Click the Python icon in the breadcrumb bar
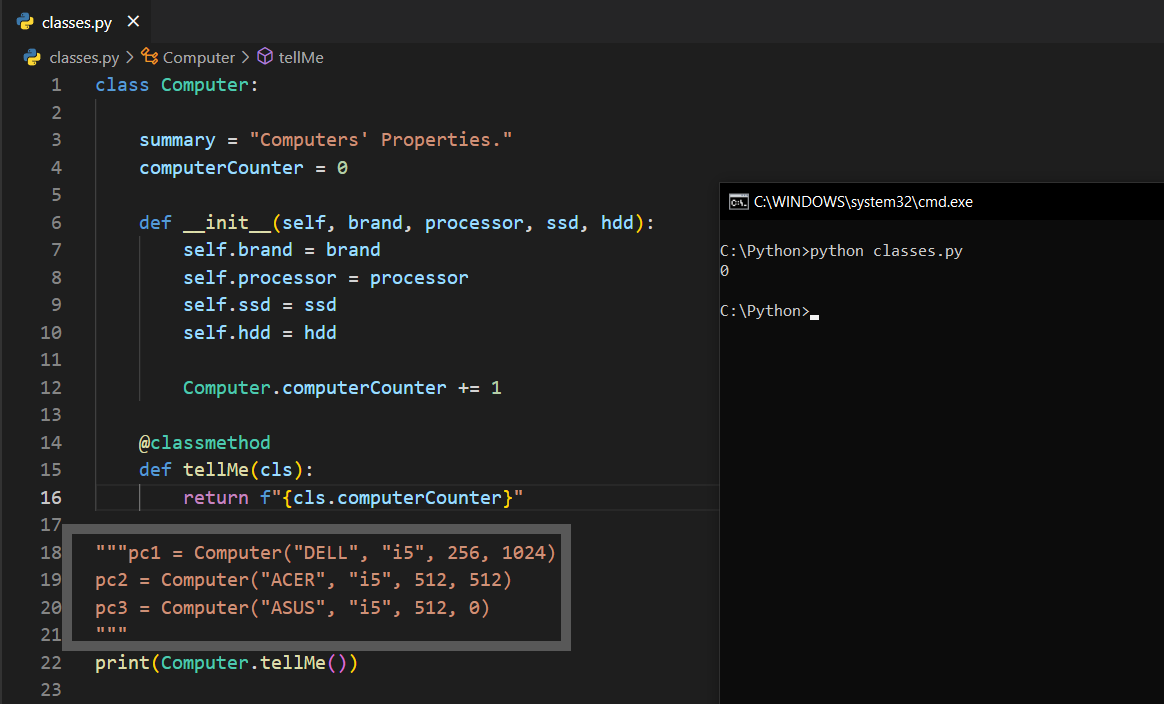The image size is (1164, 704). pos(32,58)
